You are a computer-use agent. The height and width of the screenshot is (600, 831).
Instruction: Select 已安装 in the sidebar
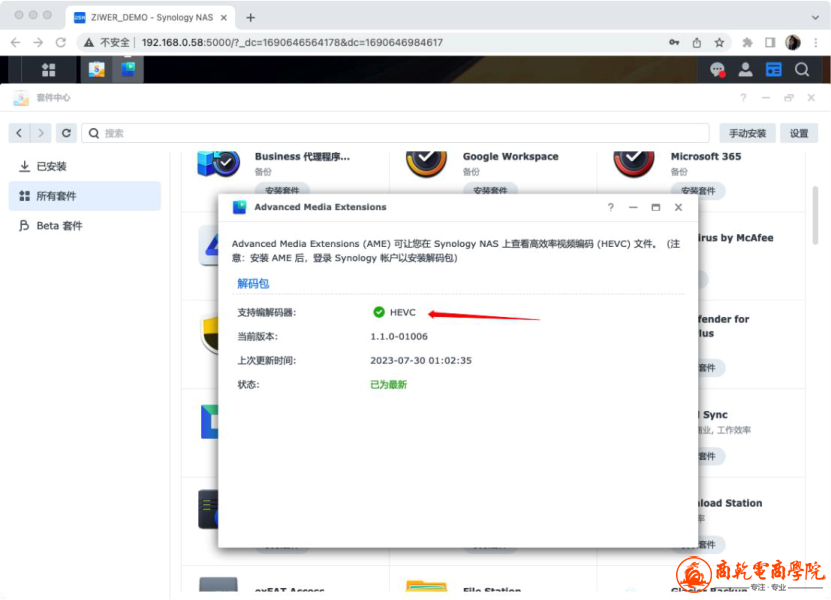tap(85, 166)
